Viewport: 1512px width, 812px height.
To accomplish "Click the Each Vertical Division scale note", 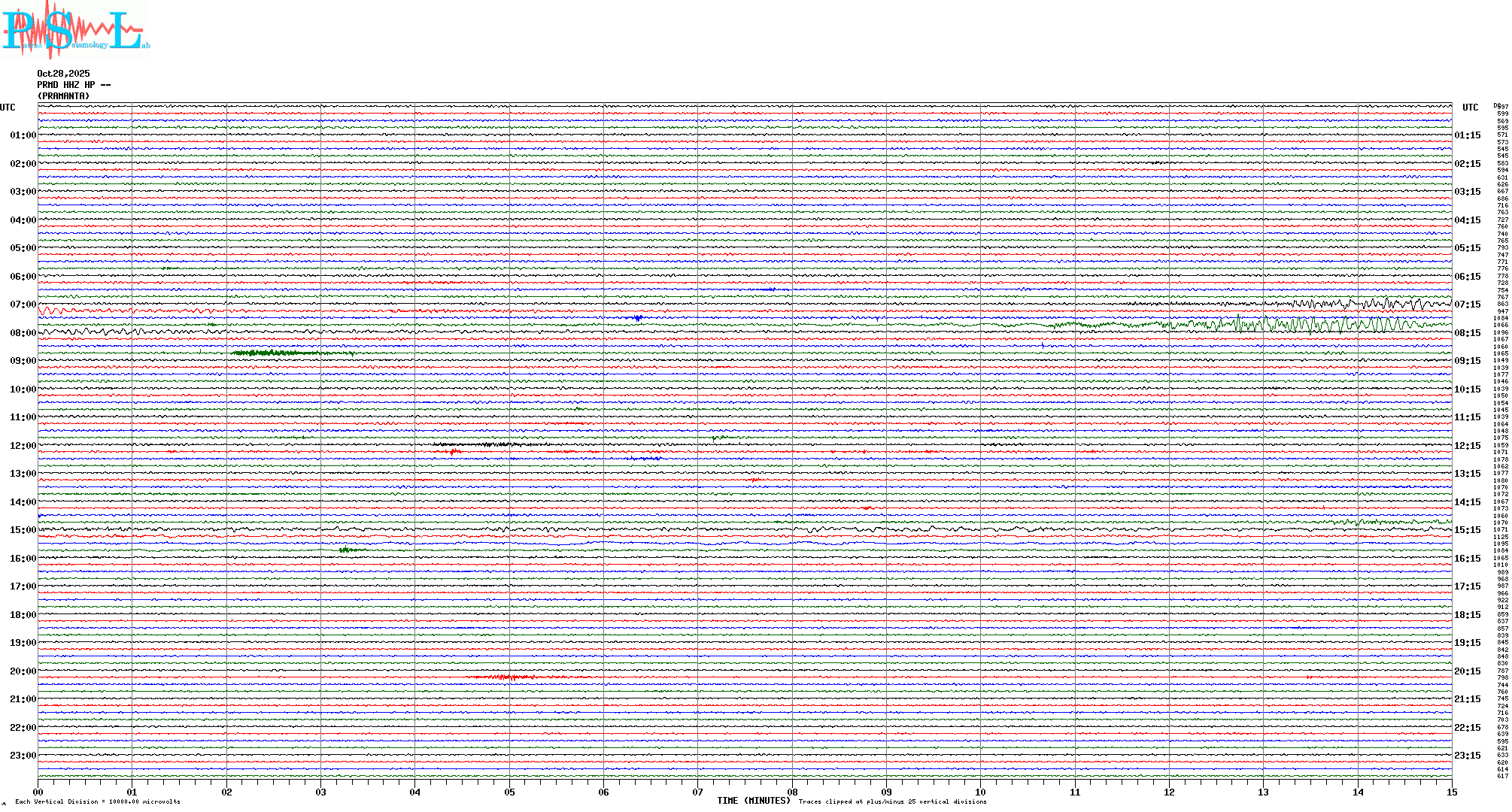I will pyautogui.click(x=98, y=801).
